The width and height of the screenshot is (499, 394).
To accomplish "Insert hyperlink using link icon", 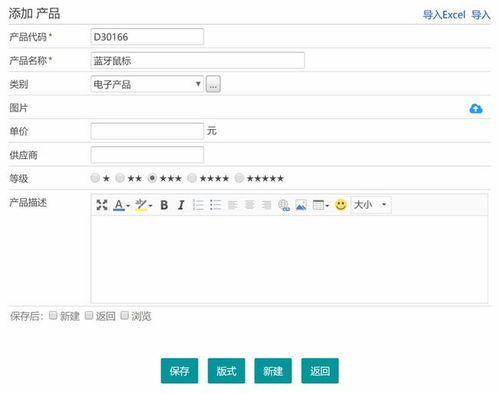I will pos(284,205).
